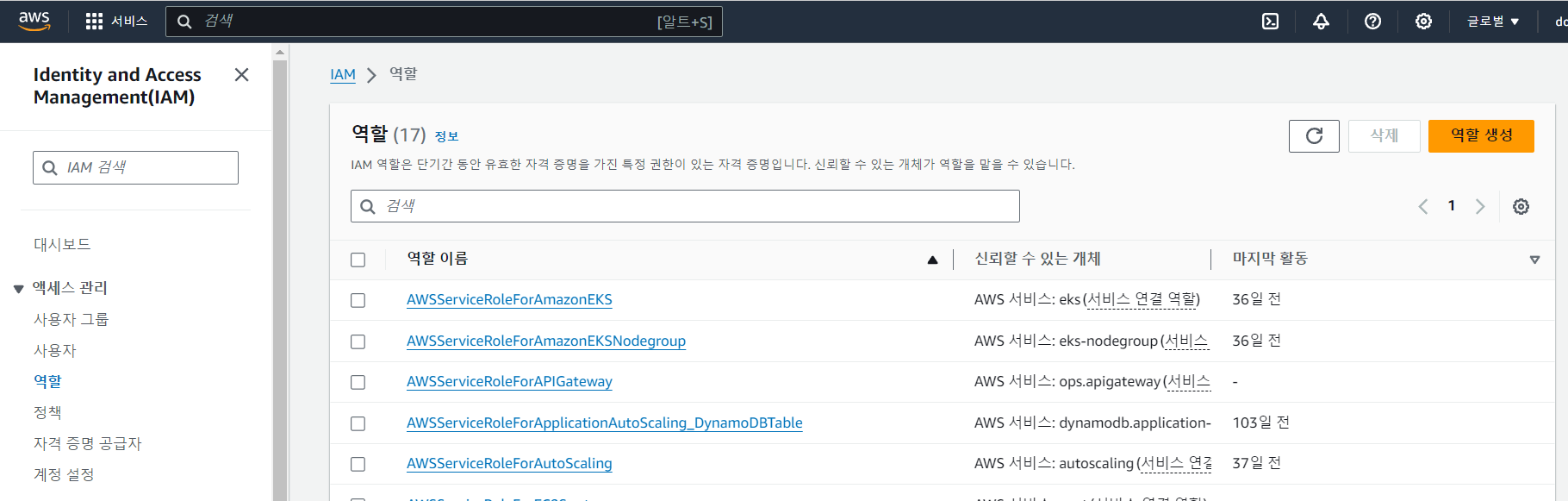Open the IAM breadcrumb link
1568x501 pixels.
point(343,74)
